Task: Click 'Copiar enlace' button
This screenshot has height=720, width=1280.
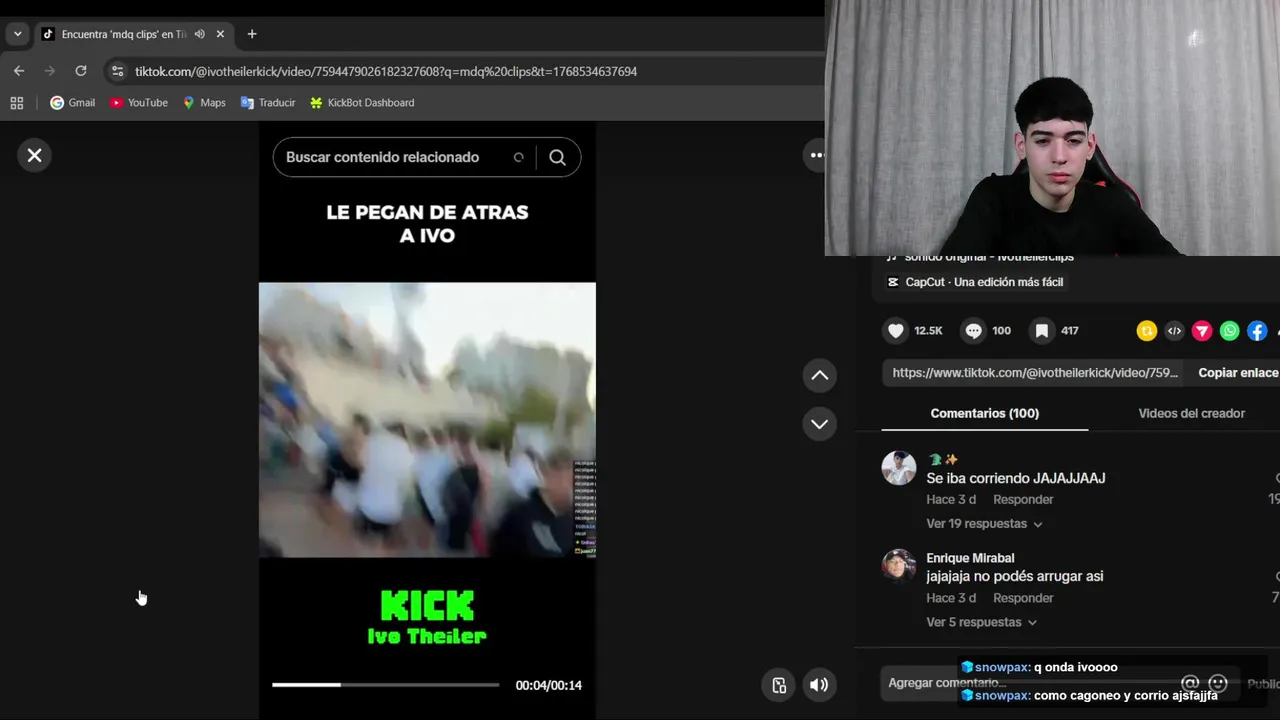Action: point(1238,373)
